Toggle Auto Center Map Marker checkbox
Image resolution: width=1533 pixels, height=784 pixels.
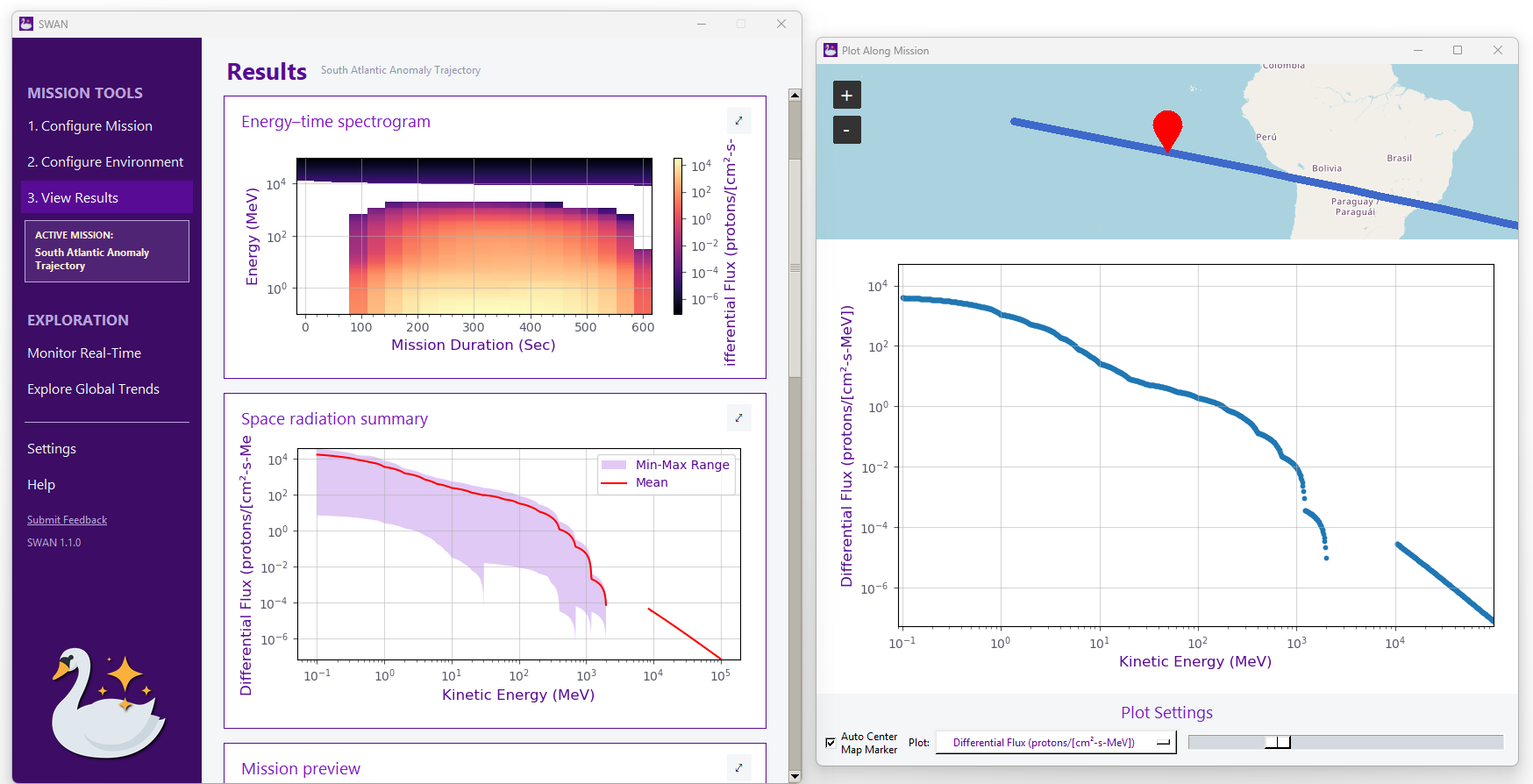[831, 743]
